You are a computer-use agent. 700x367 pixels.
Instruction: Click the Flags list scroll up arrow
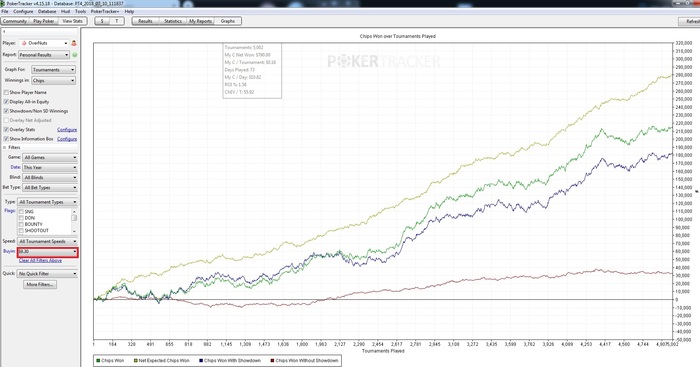coord(74,211)
